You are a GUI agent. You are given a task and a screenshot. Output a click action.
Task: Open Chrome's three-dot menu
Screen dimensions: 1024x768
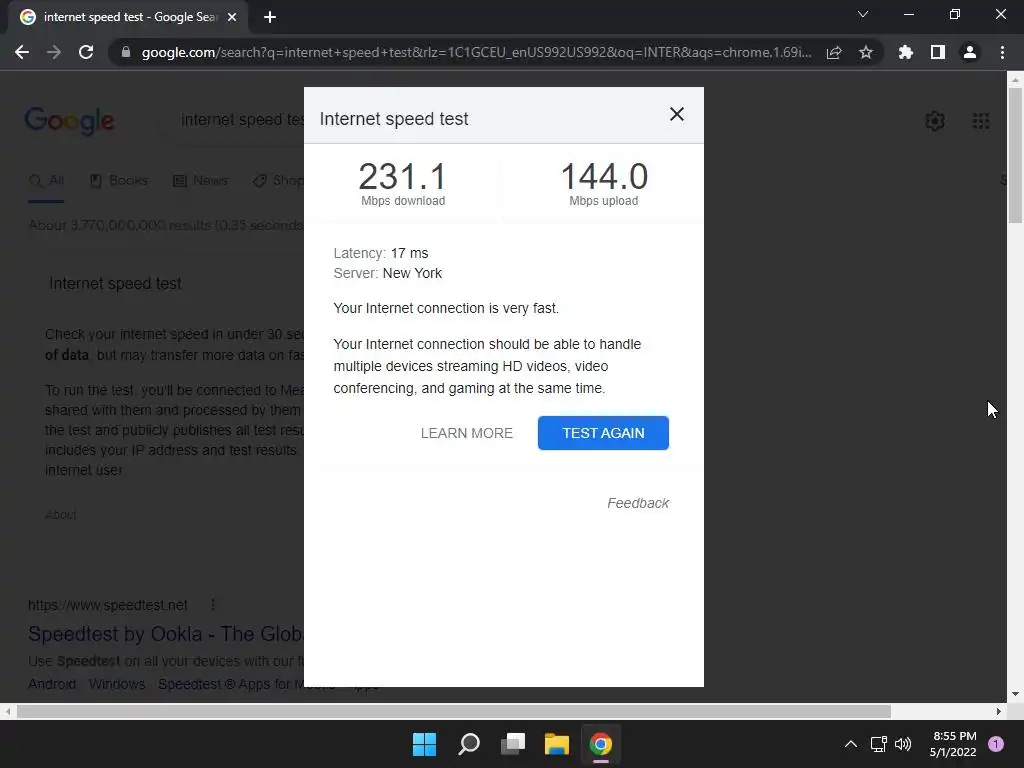1002,52
